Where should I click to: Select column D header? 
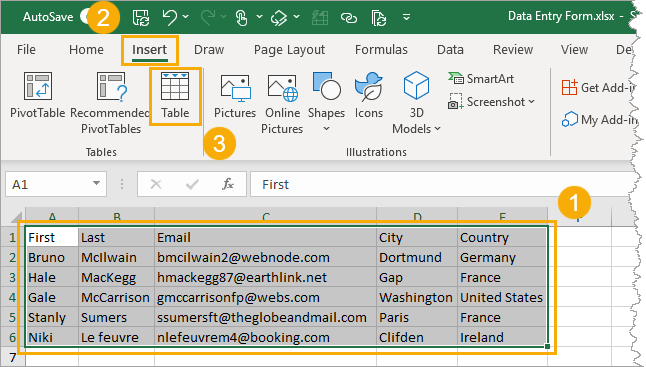click(x=417, y=217)
